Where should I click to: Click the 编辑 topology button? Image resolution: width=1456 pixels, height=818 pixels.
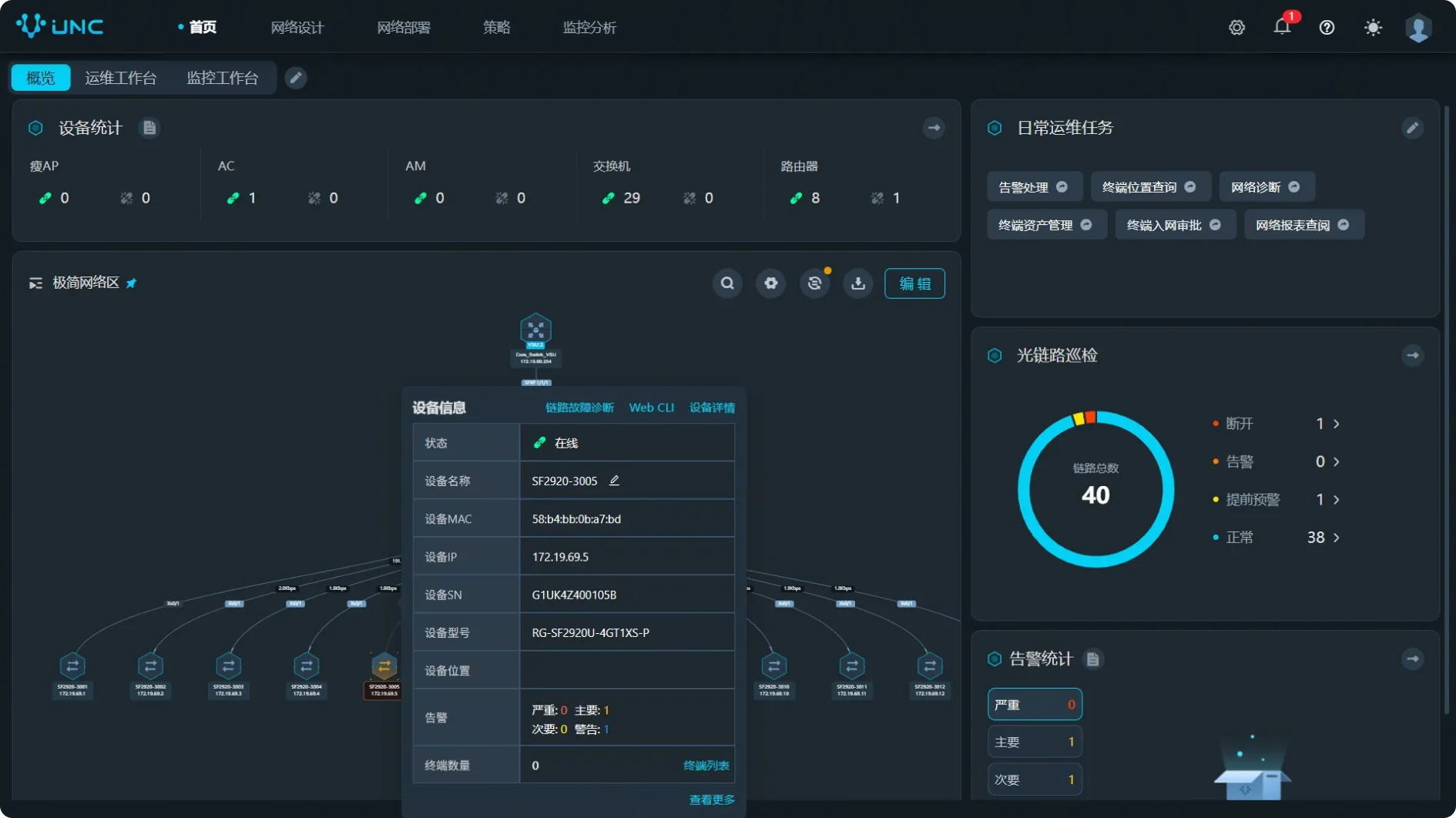click(x=914, y=283)
